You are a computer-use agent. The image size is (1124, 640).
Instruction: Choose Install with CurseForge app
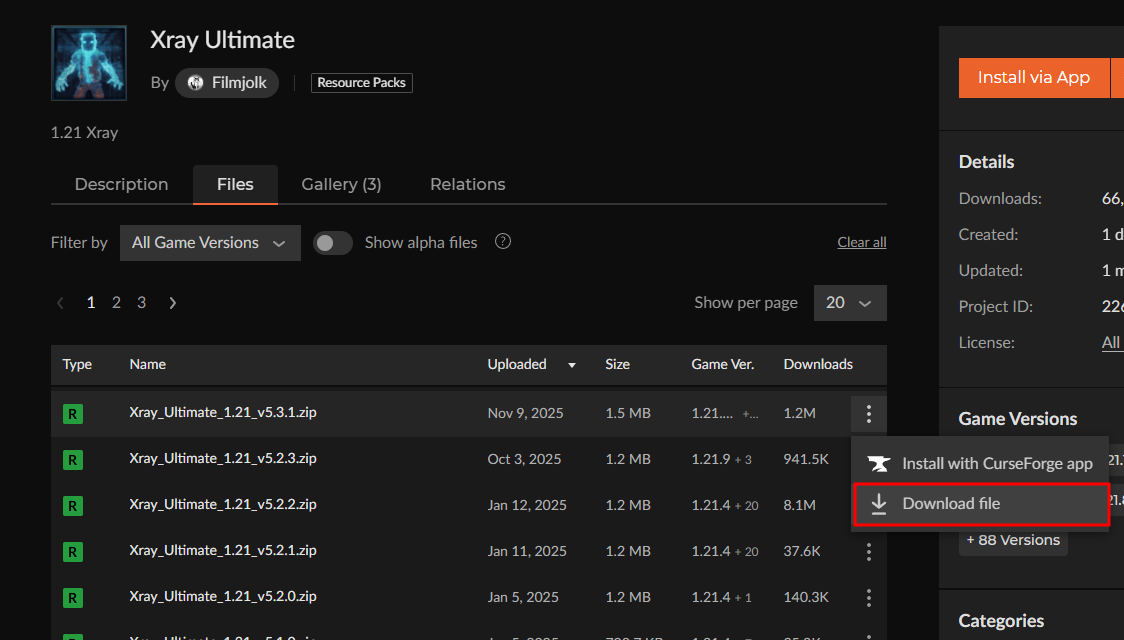point(980,464)
